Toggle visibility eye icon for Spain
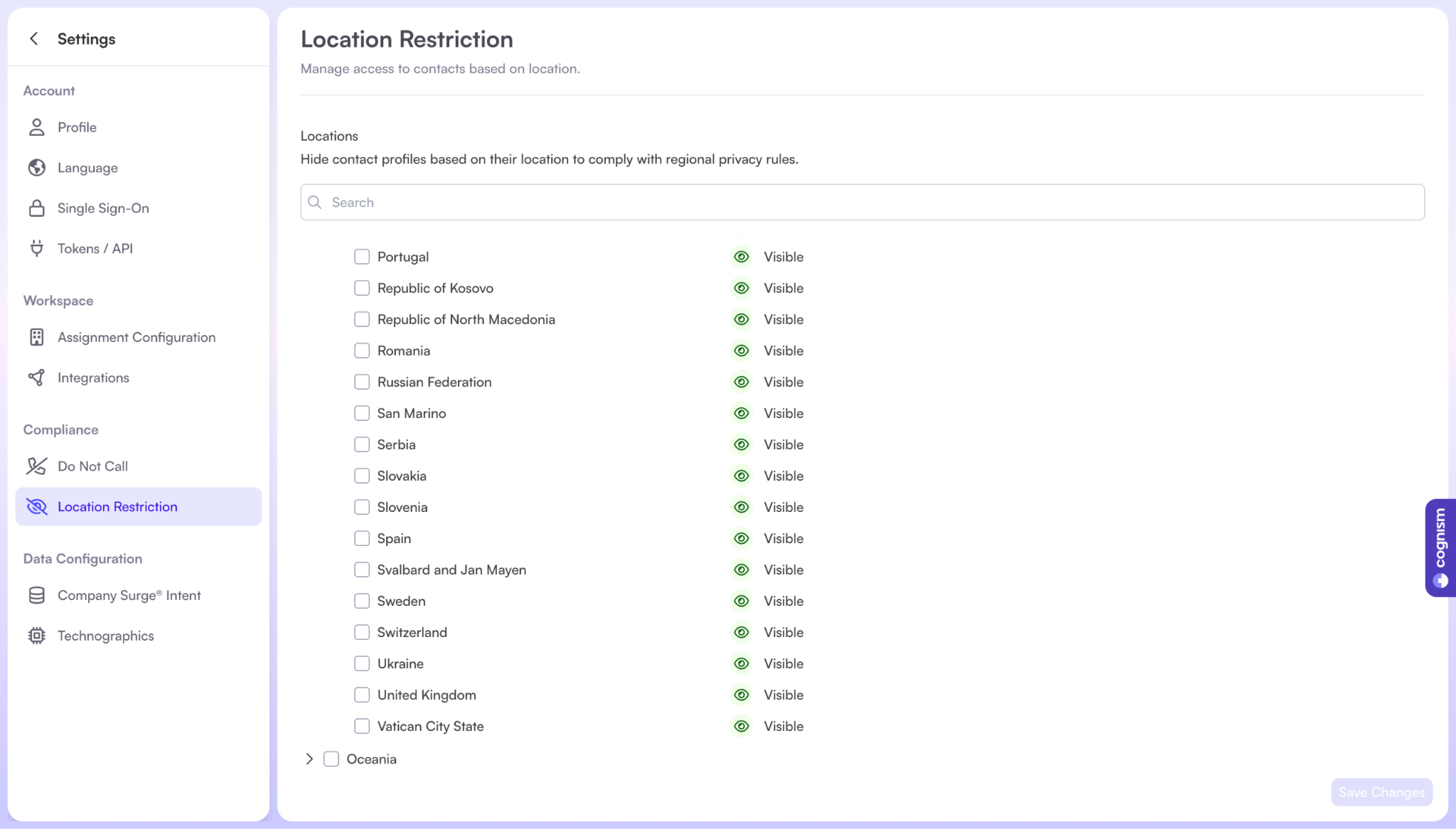The image size is (1456, 829). click(742, 538)
